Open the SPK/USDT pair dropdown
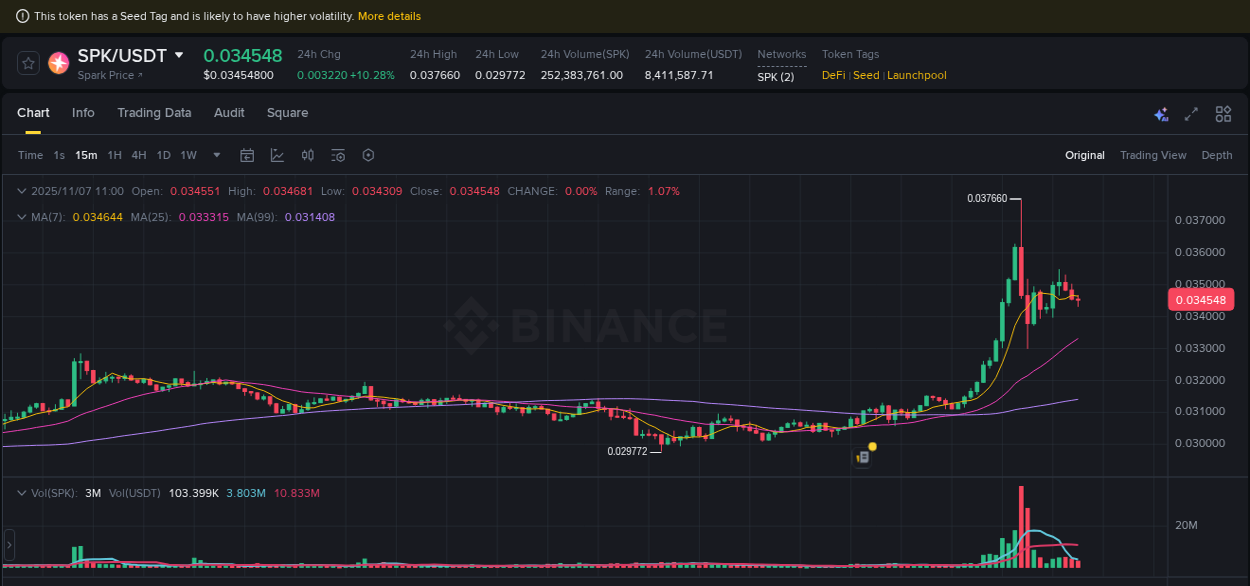Image resolution: width=1250 pixels, height=586 pixels. (178, 55)
